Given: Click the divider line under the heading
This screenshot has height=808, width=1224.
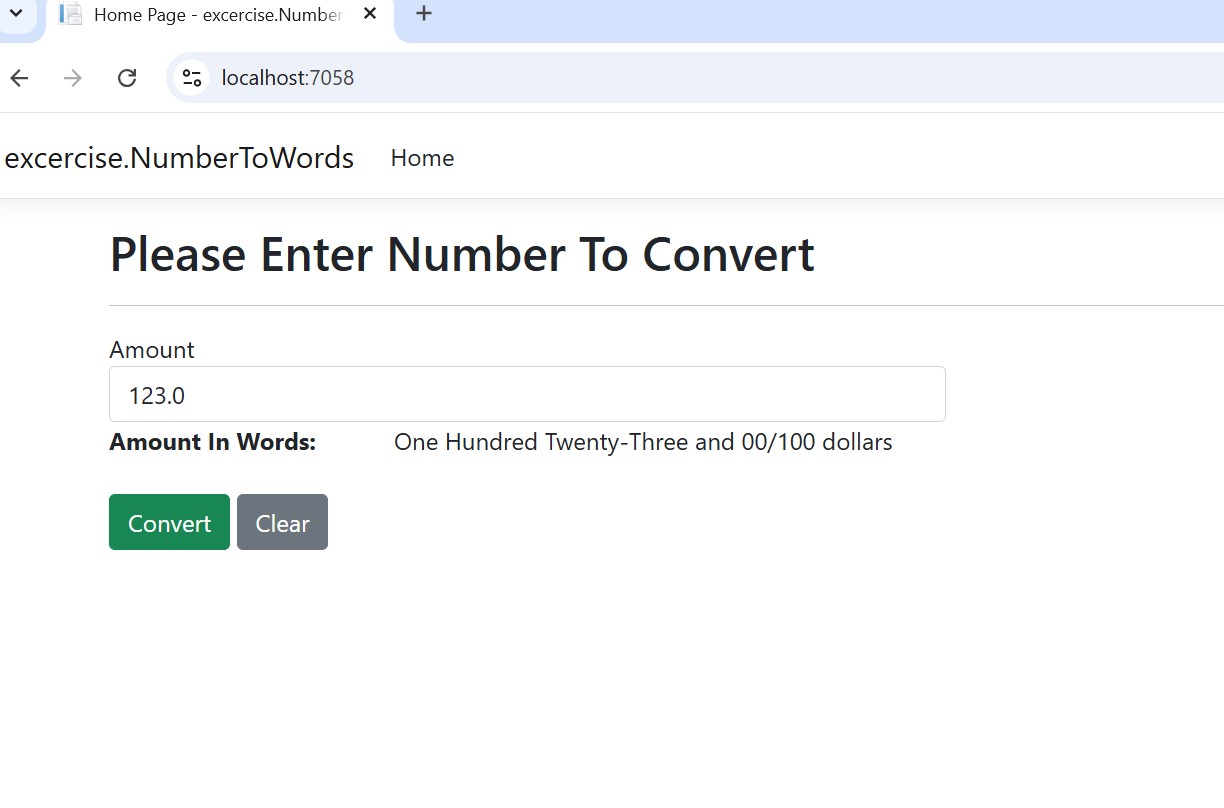Looking at the screenshot, I should (x=660, y=305).
